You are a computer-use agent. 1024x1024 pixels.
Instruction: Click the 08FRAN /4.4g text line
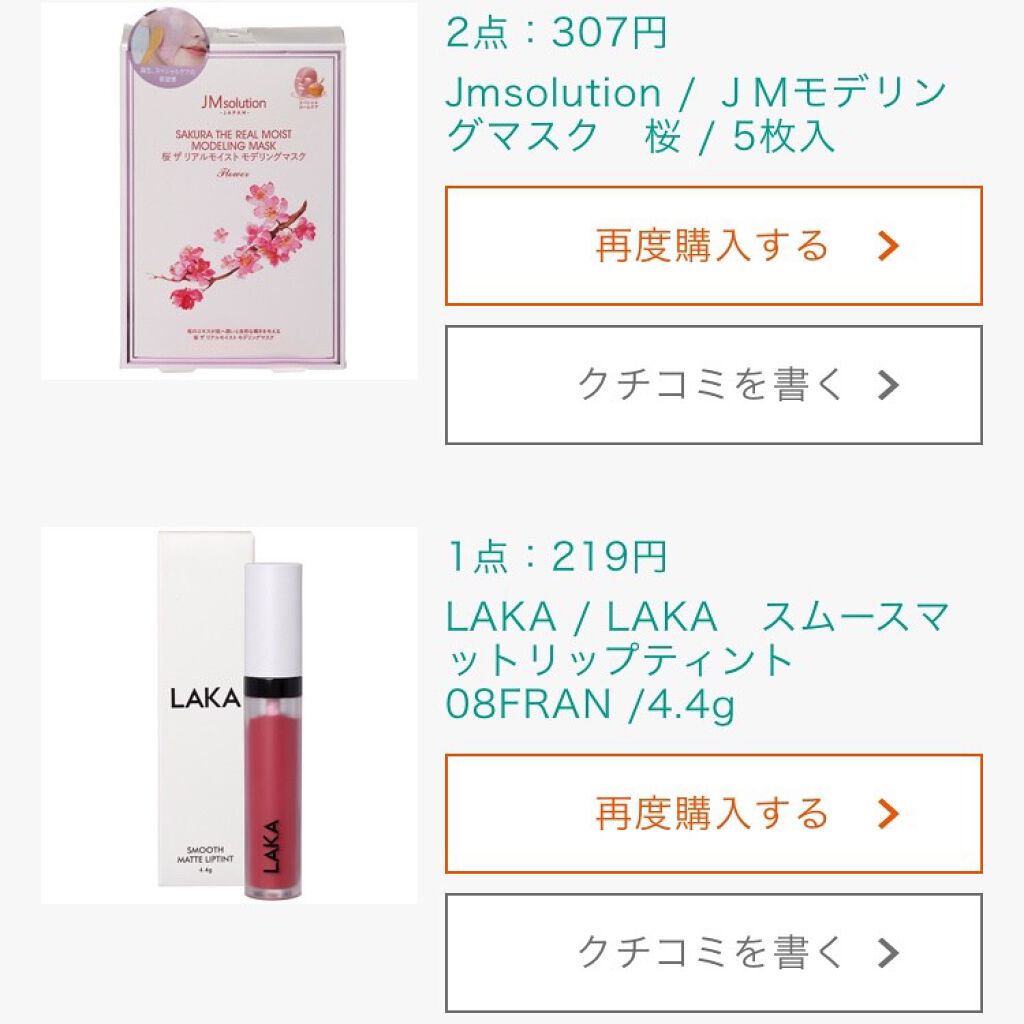[x=590, y=703]
